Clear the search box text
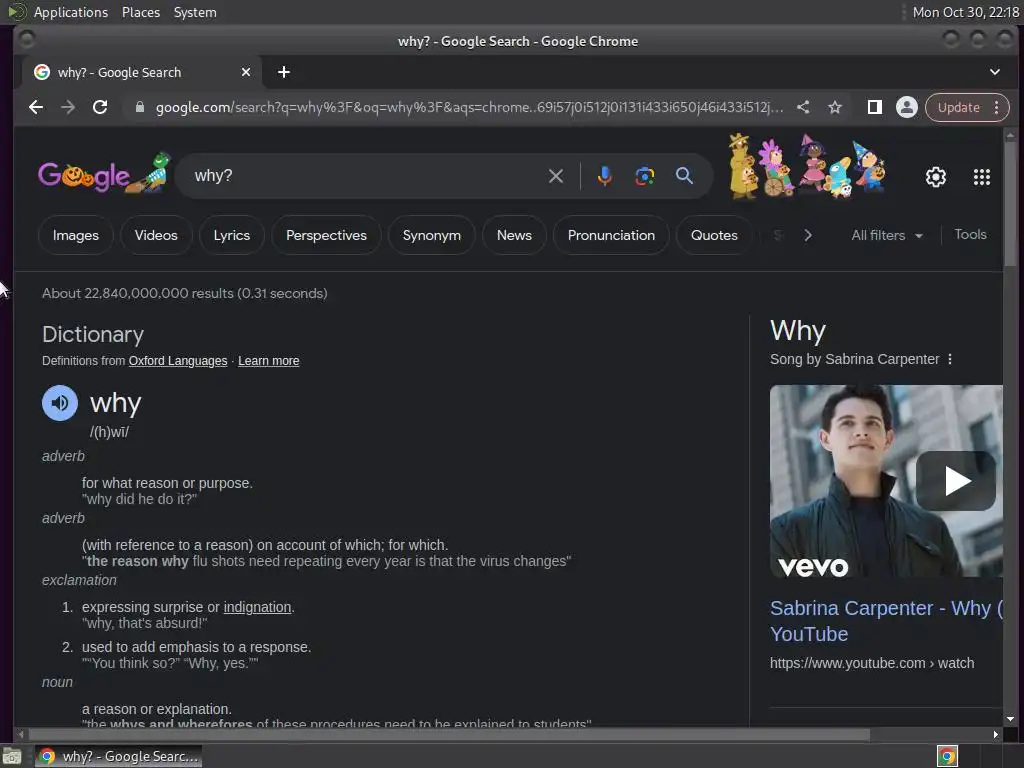 (x=556, y=176)
